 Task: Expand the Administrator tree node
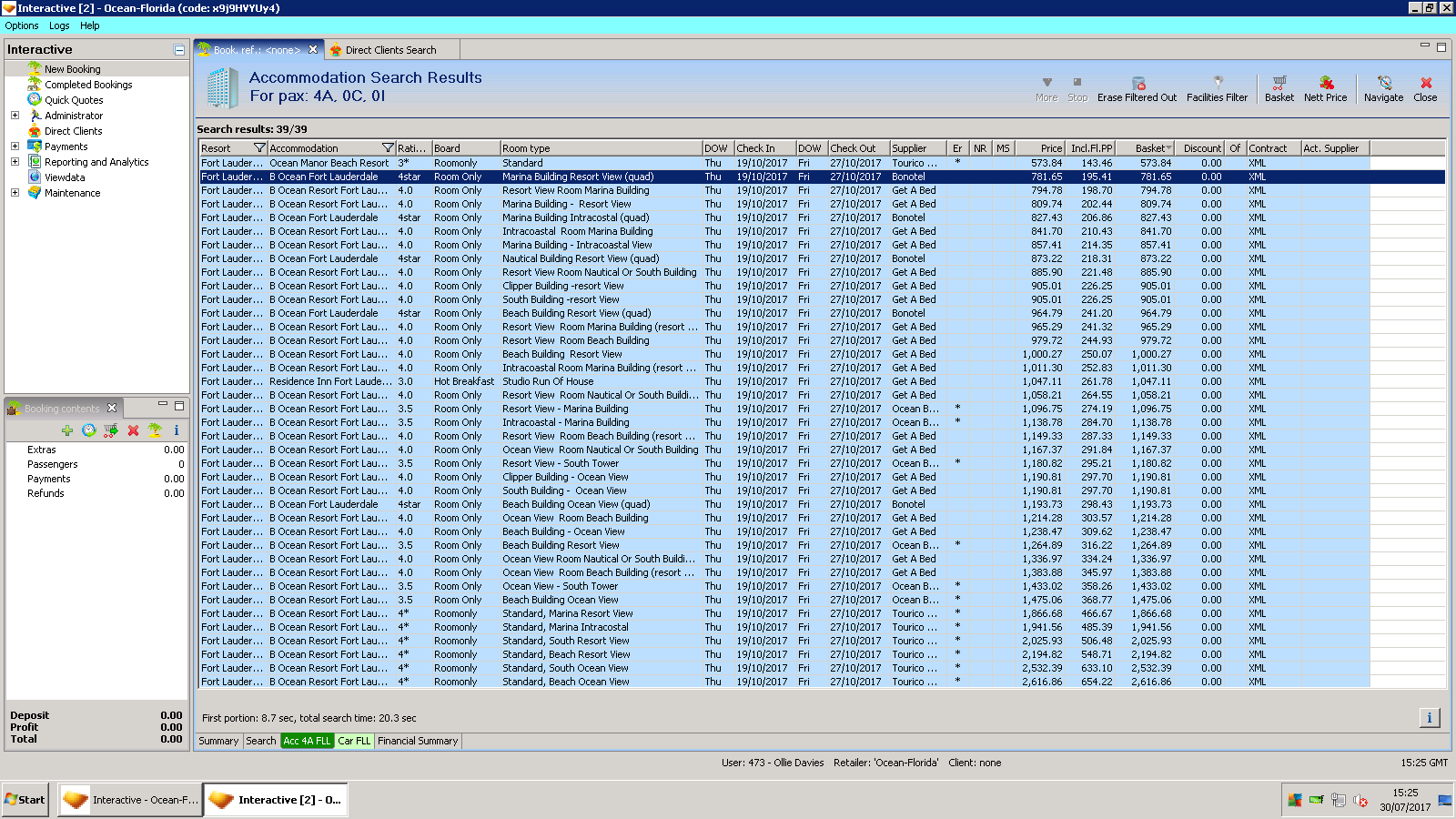point(15,116)
